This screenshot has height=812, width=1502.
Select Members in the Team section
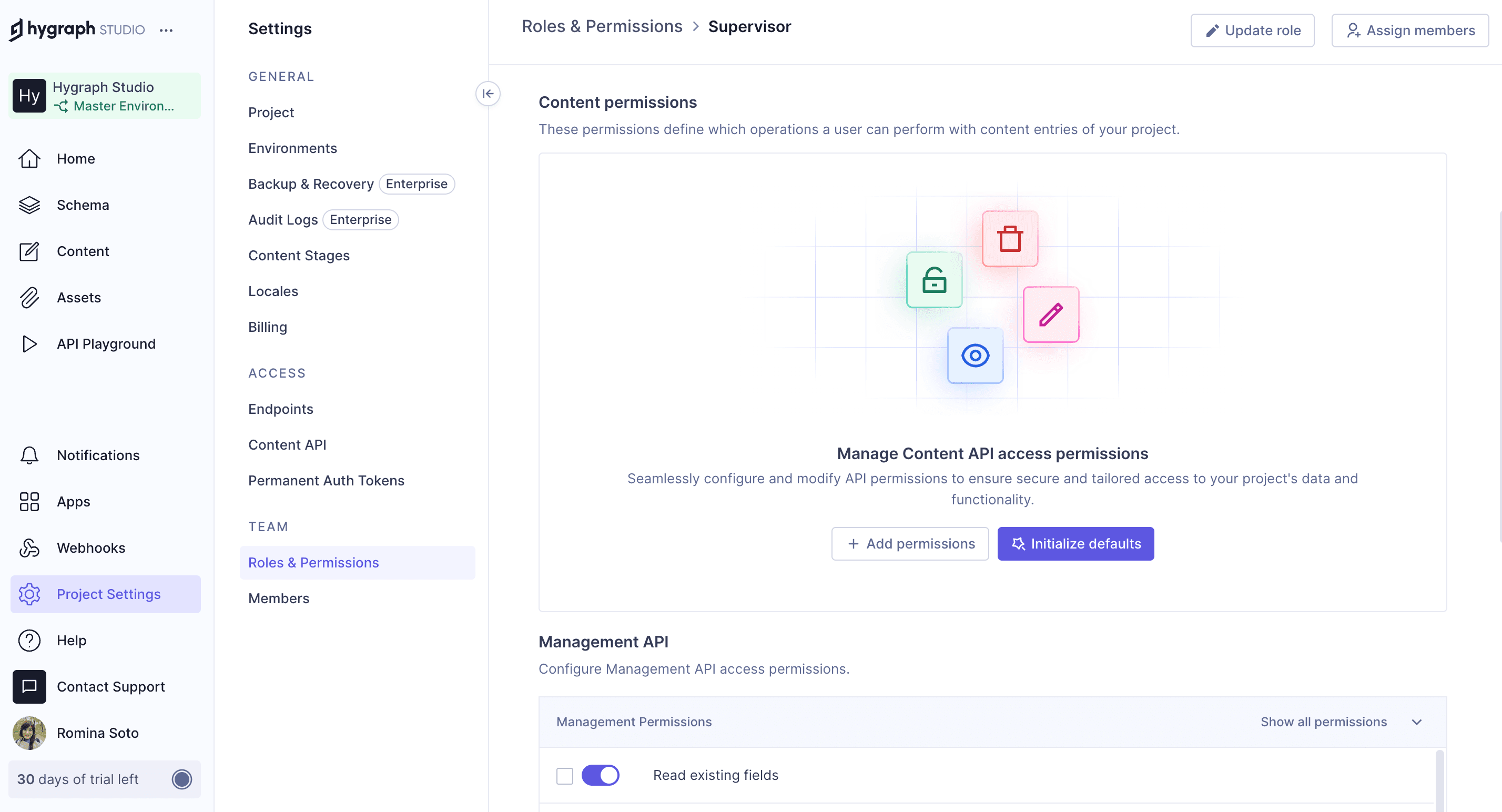[x=279, y=598]
